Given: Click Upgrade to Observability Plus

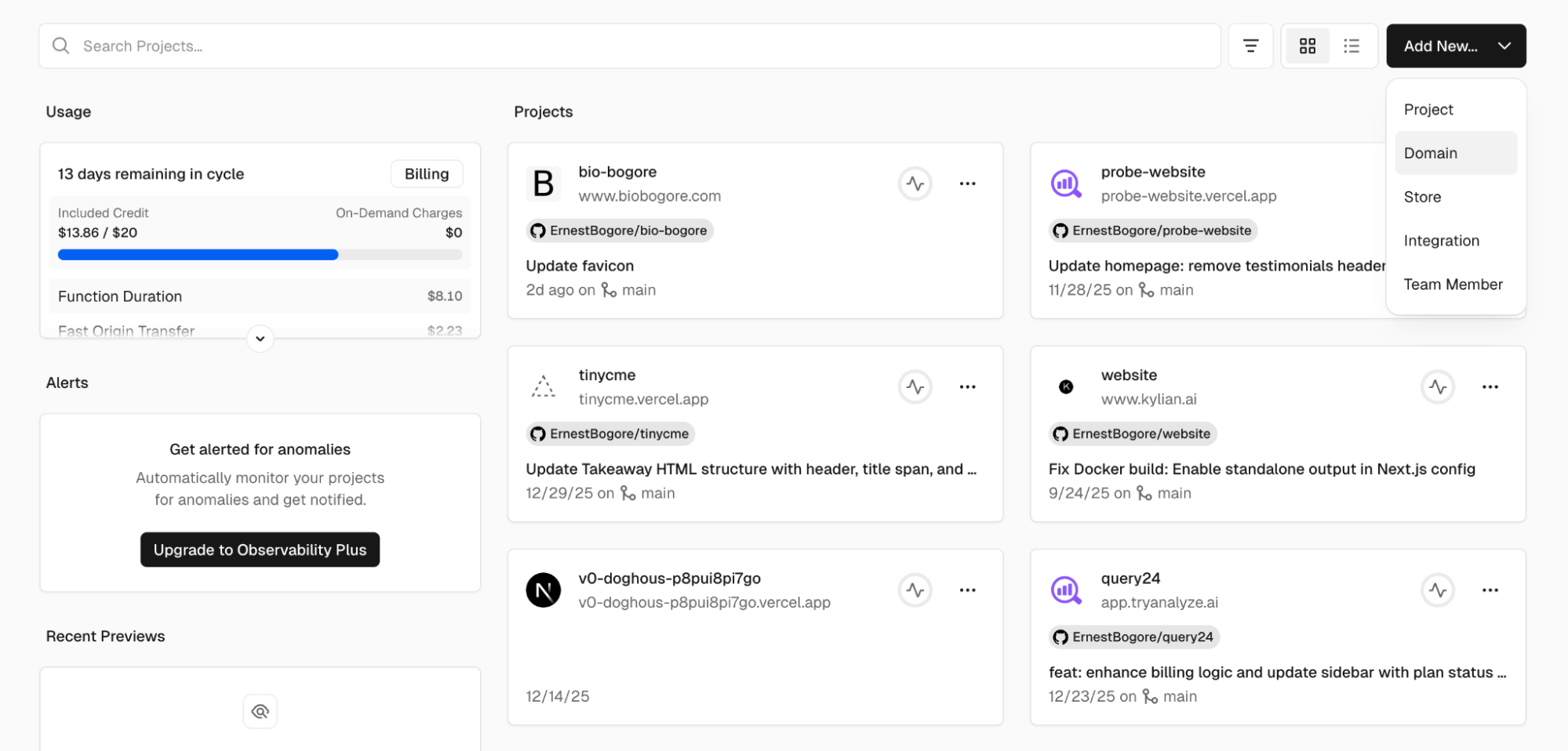Looking at the screenshot, I should point(260,549).
